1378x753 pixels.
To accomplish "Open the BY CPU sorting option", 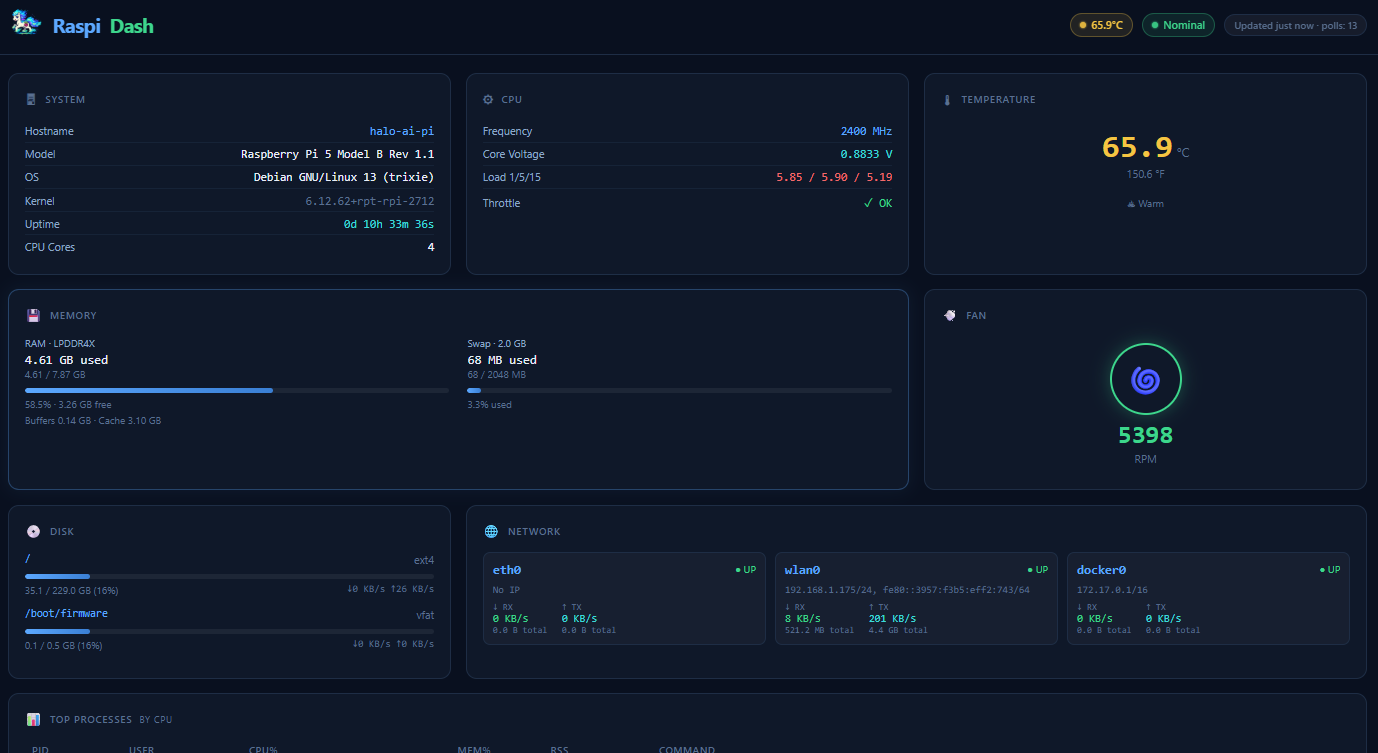I will (x=156, y=719).
